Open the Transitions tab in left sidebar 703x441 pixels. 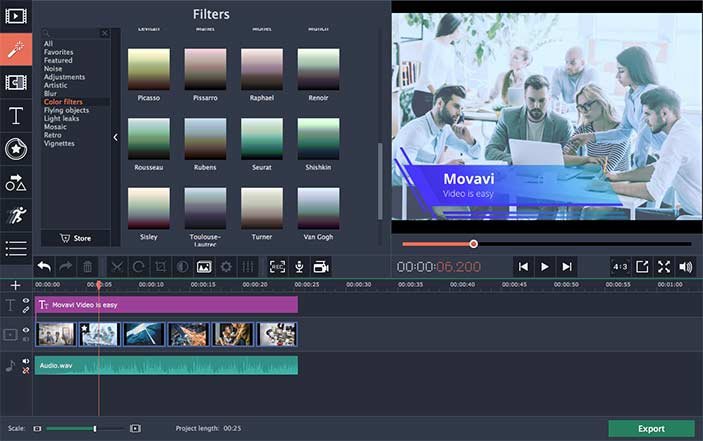click(16, 82)
